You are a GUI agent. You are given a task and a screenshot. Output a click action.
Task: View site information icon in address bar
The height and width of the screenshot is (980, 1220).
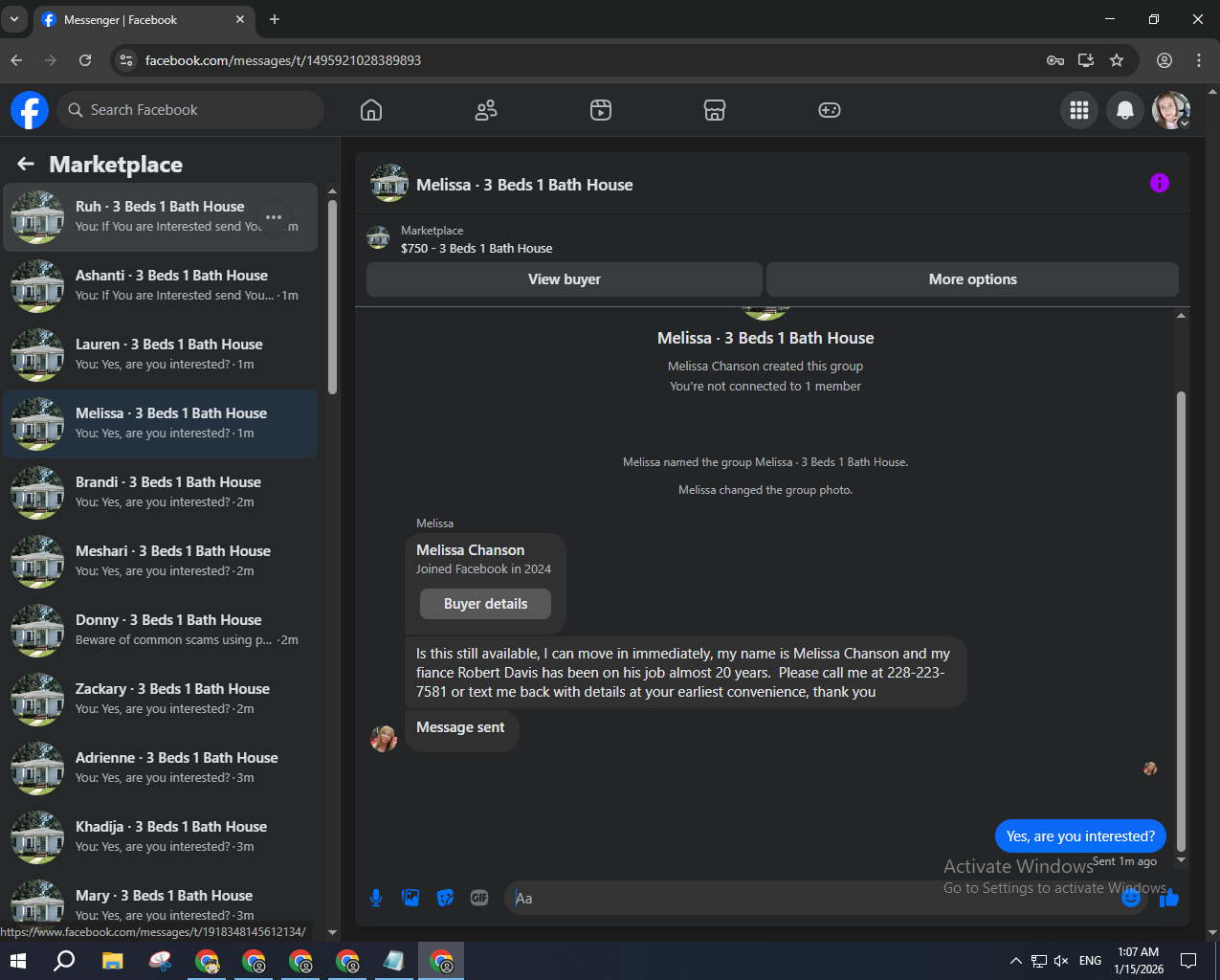(125, 60)
